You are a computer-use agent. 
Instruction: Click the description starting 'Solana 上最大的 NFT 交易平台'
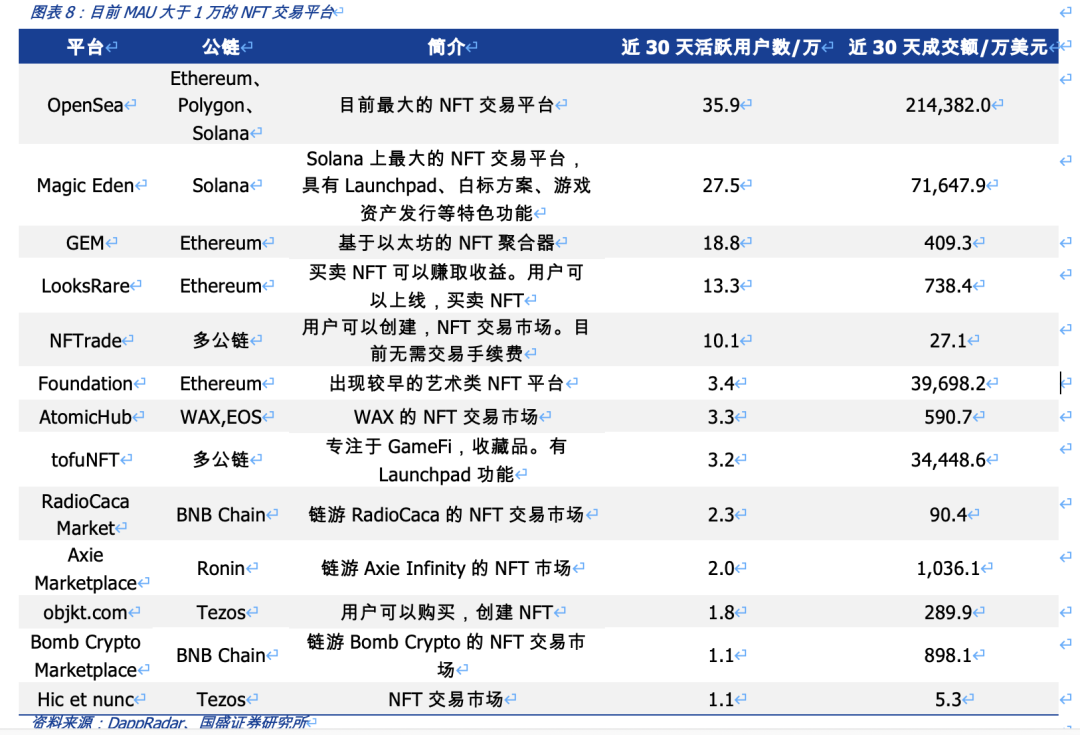(446, 185)
